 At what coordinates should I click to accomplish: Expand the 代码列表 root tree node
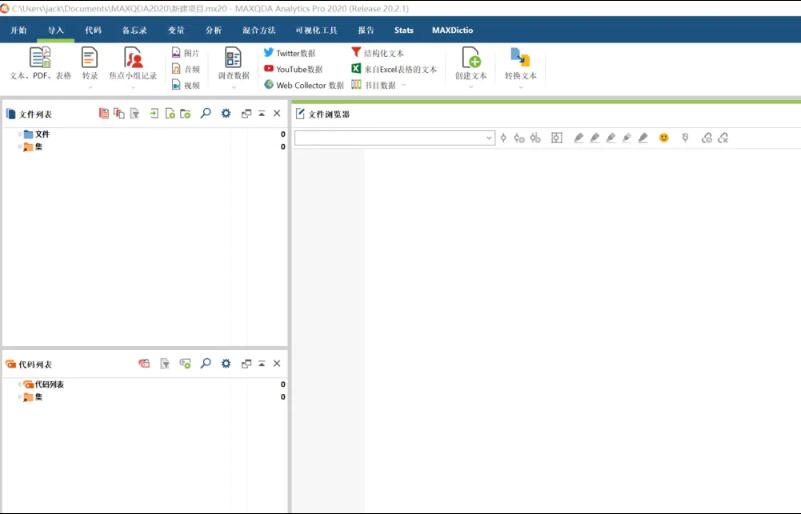[20, 384]
